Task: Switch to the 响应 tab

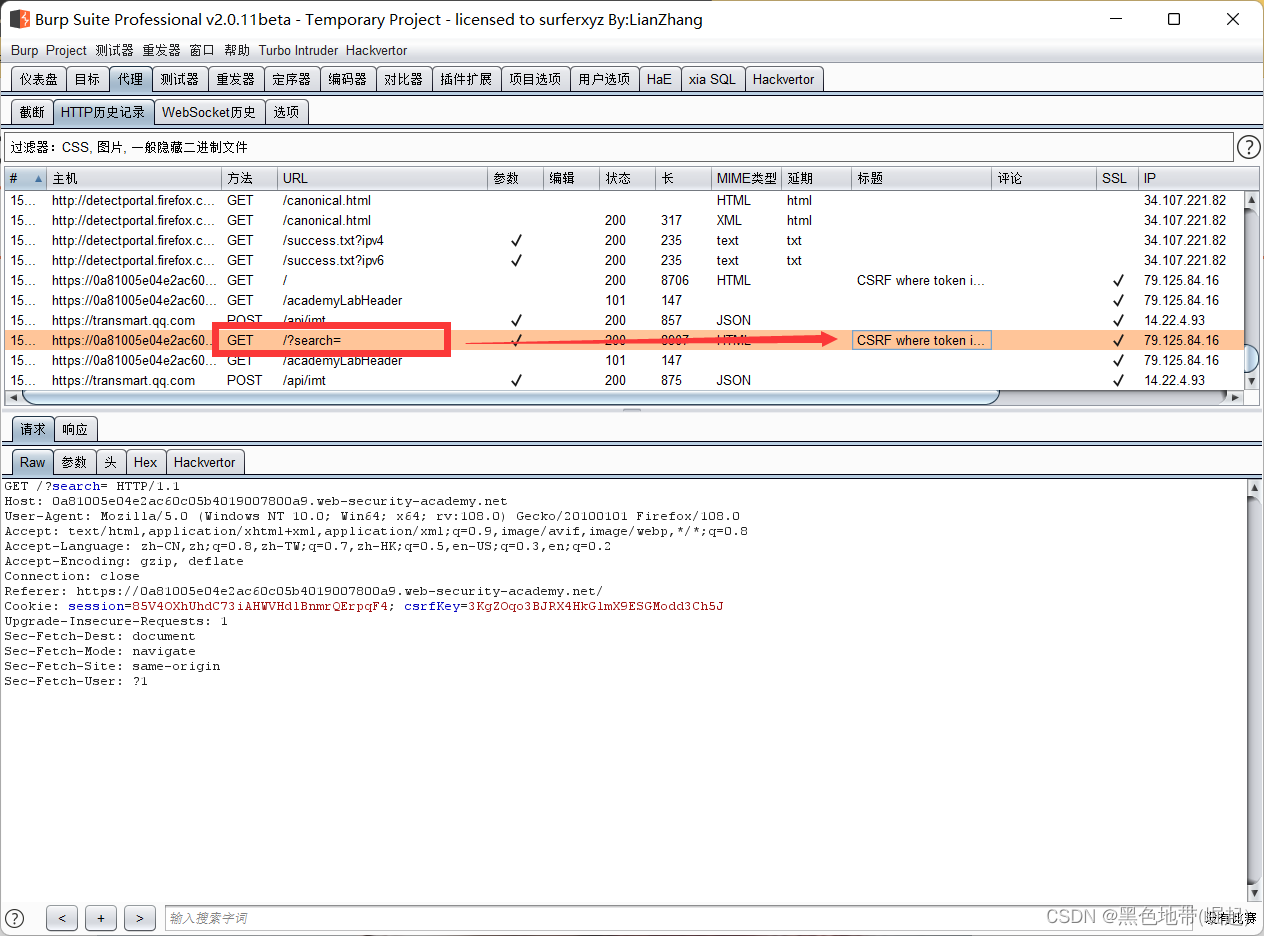Action: coord(75,429)
